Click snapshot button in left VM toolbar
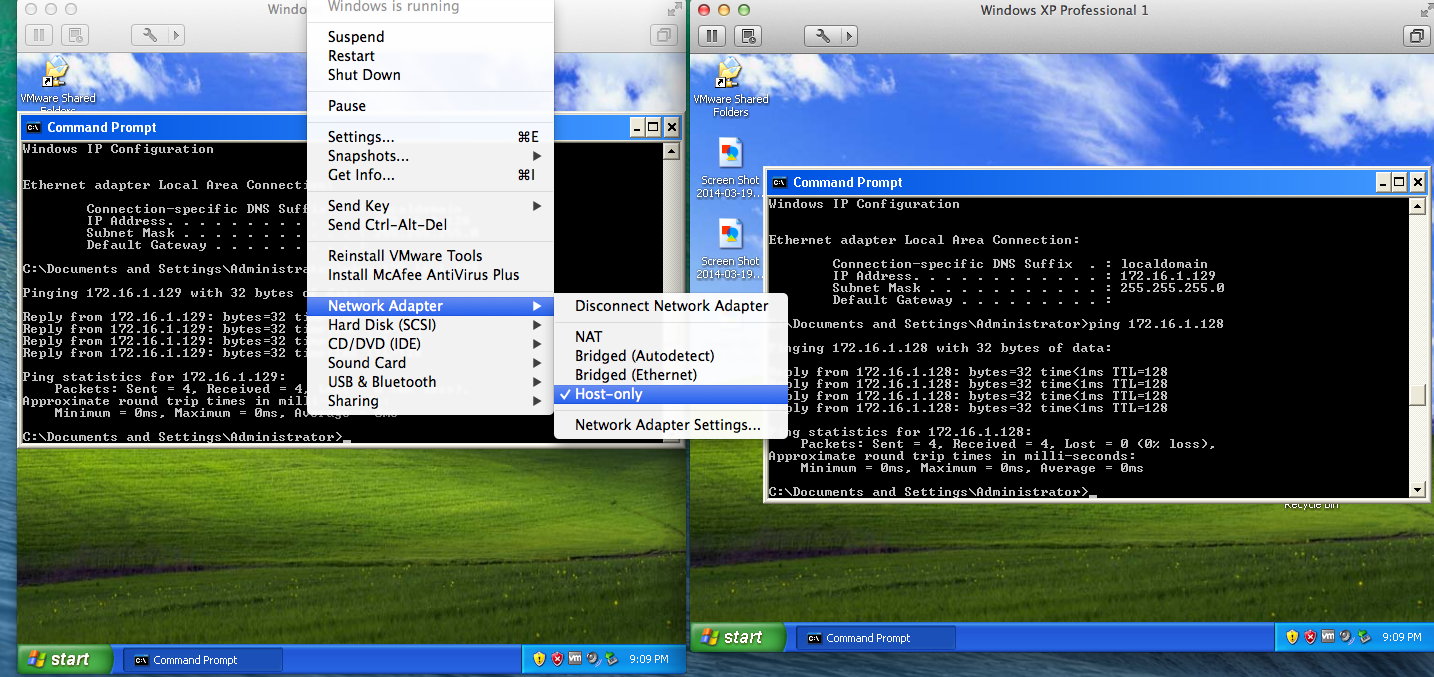This screenshot has height=677, width=1434. click(x=74, y=35)
